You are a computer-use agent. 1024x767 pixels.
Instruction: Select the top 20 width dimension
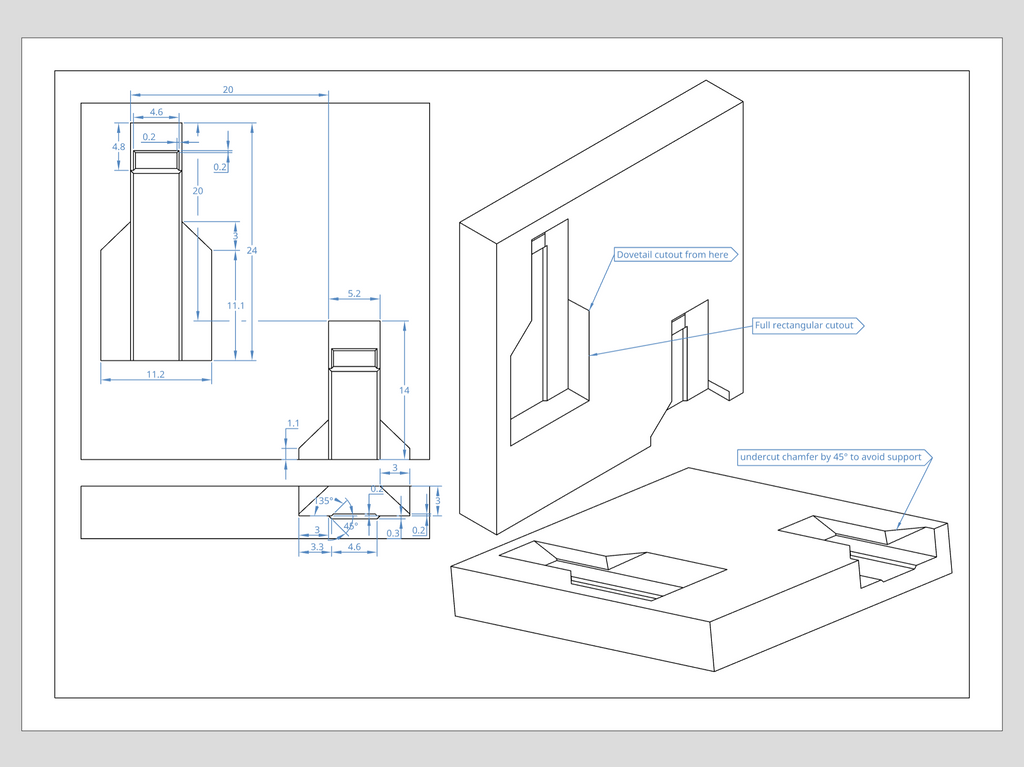pyautogui.click(x=228, y=90)
